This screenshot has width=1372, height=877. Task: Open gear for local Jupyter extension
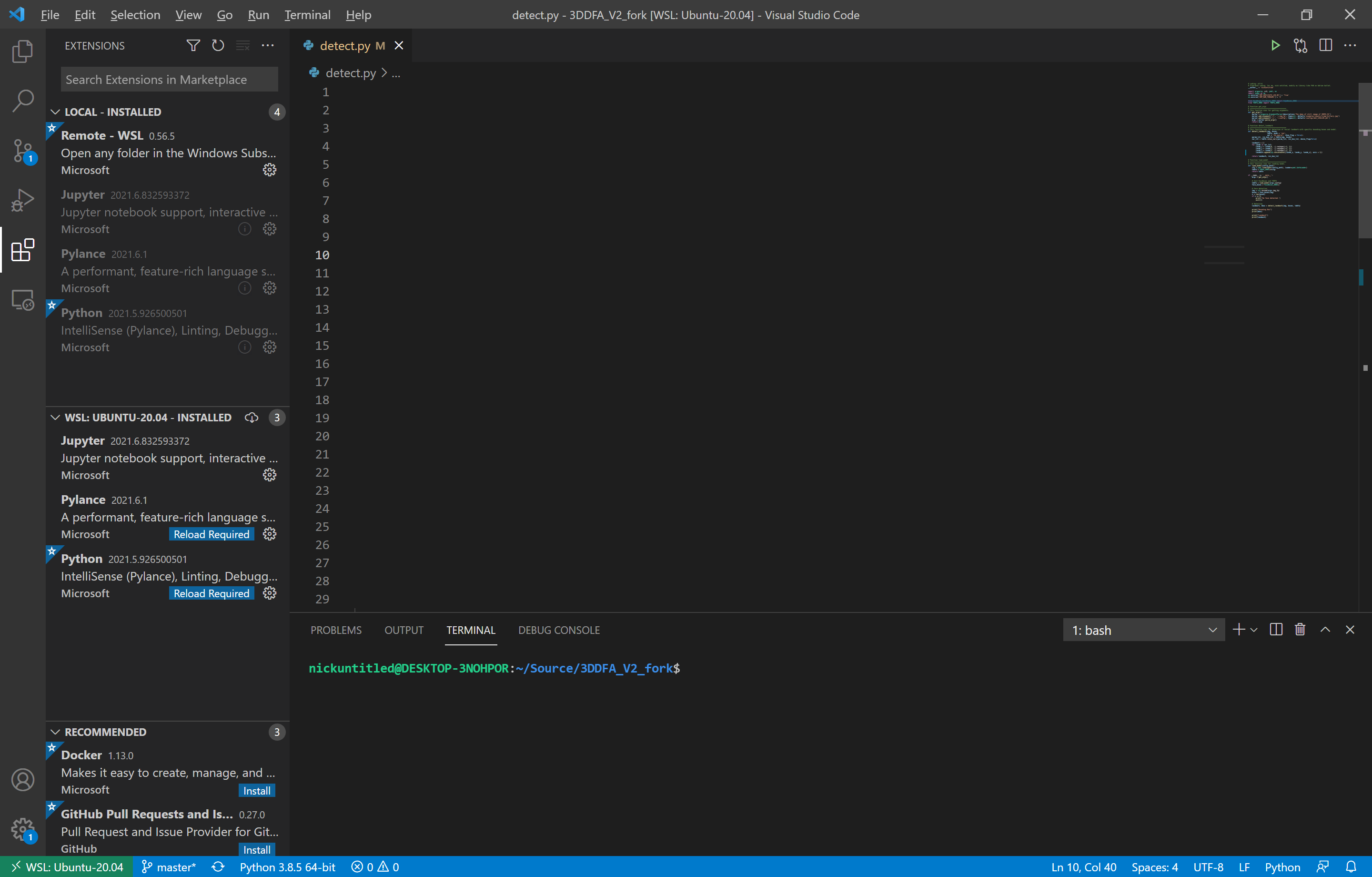(270, 229)
